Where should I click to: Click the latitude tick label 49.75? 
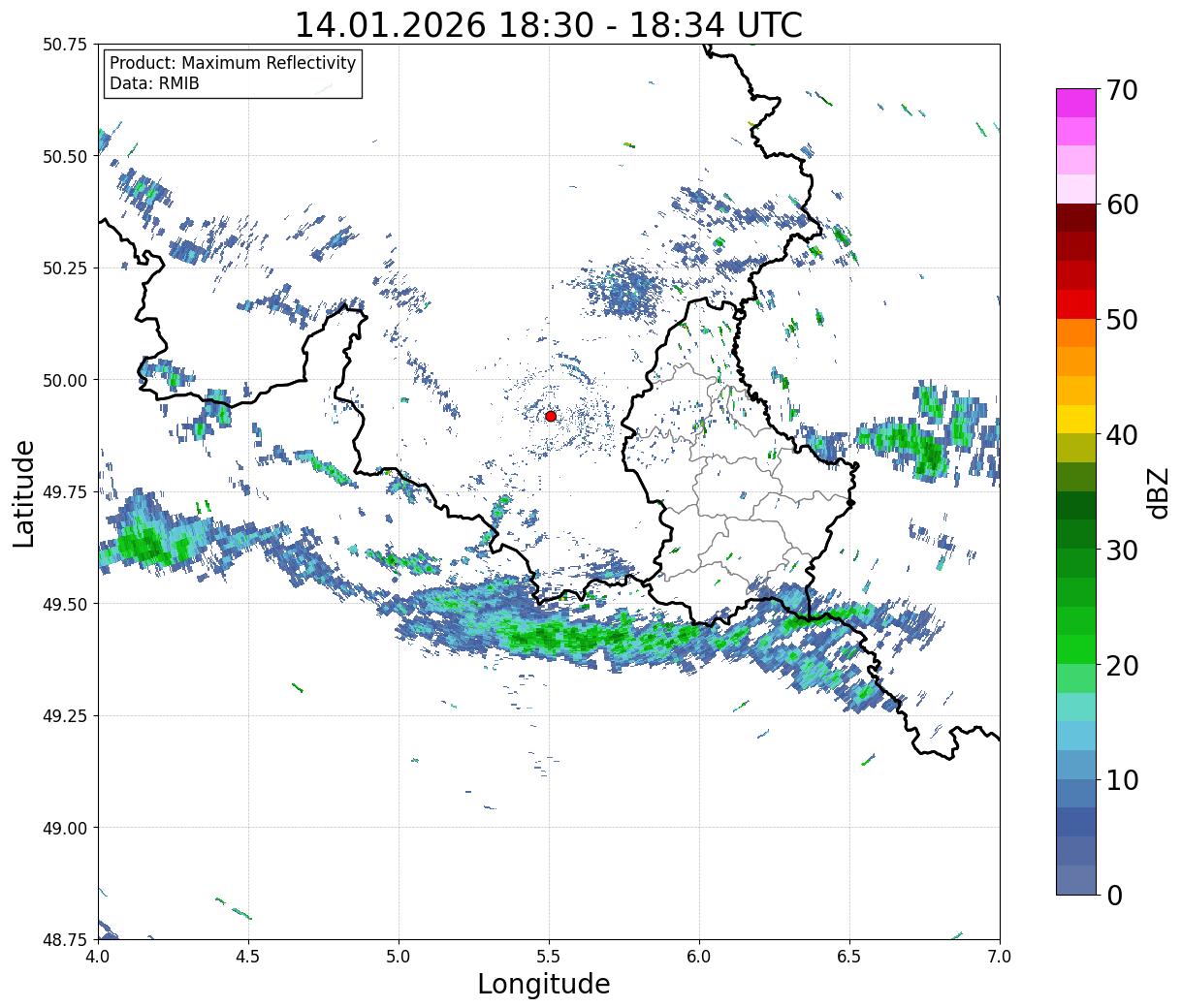[x=65, y=491]
